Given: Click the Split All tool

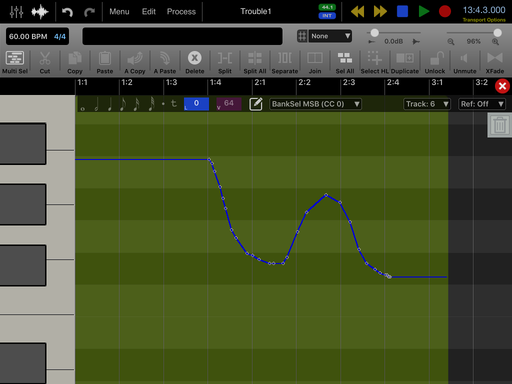Looking at the screenshot, I should pyautogui.click(x=255, y=63).
